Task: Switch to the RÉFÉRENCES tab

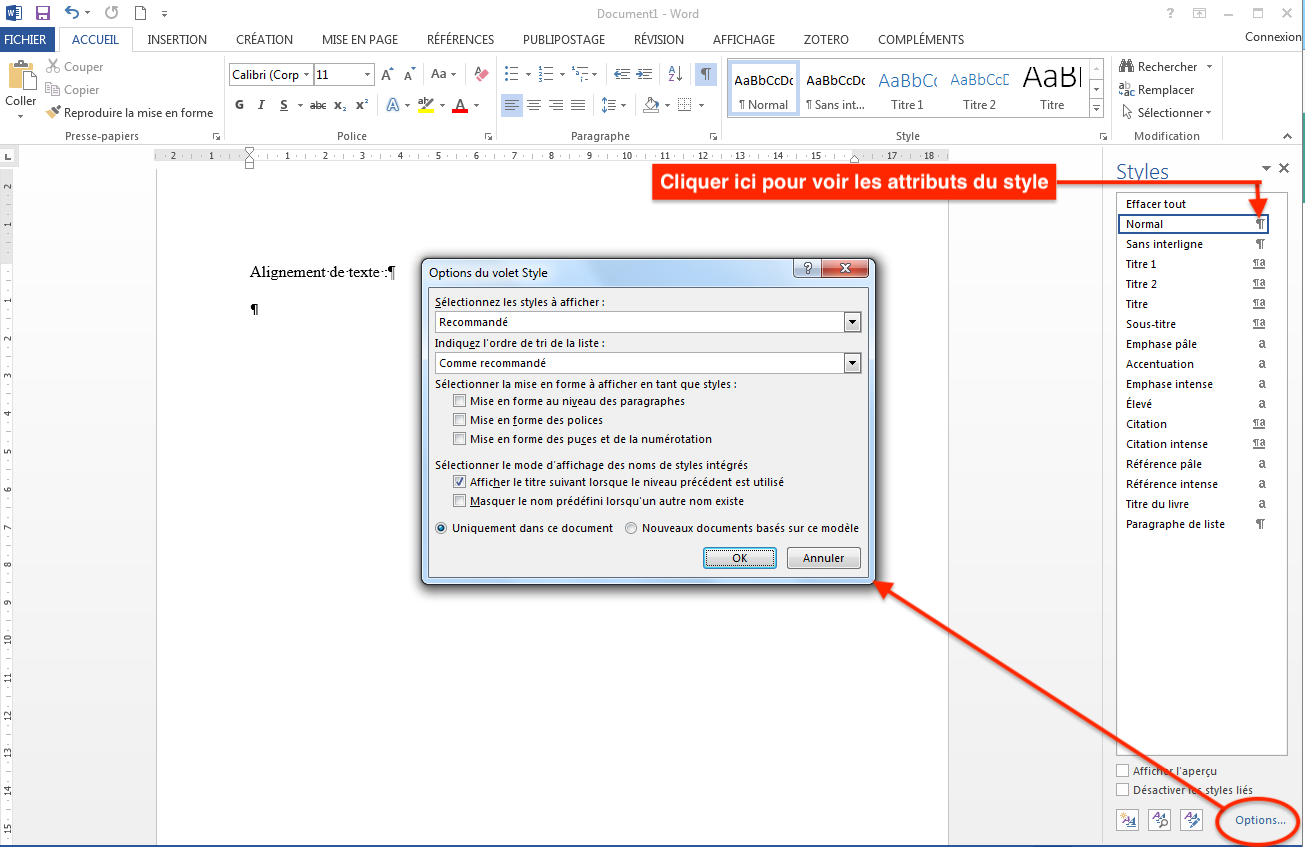Action: tap(460, 40)
